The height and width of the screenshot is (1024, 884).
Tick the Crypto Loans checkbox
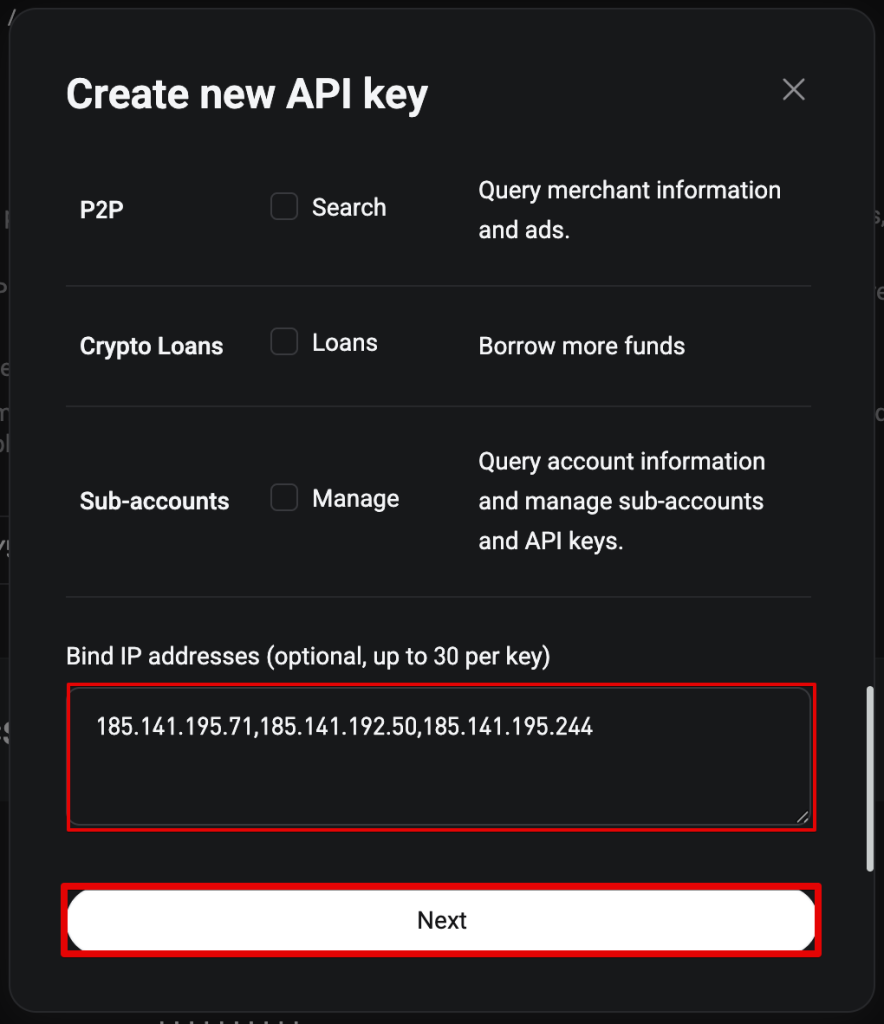click(x=284, y=342)
